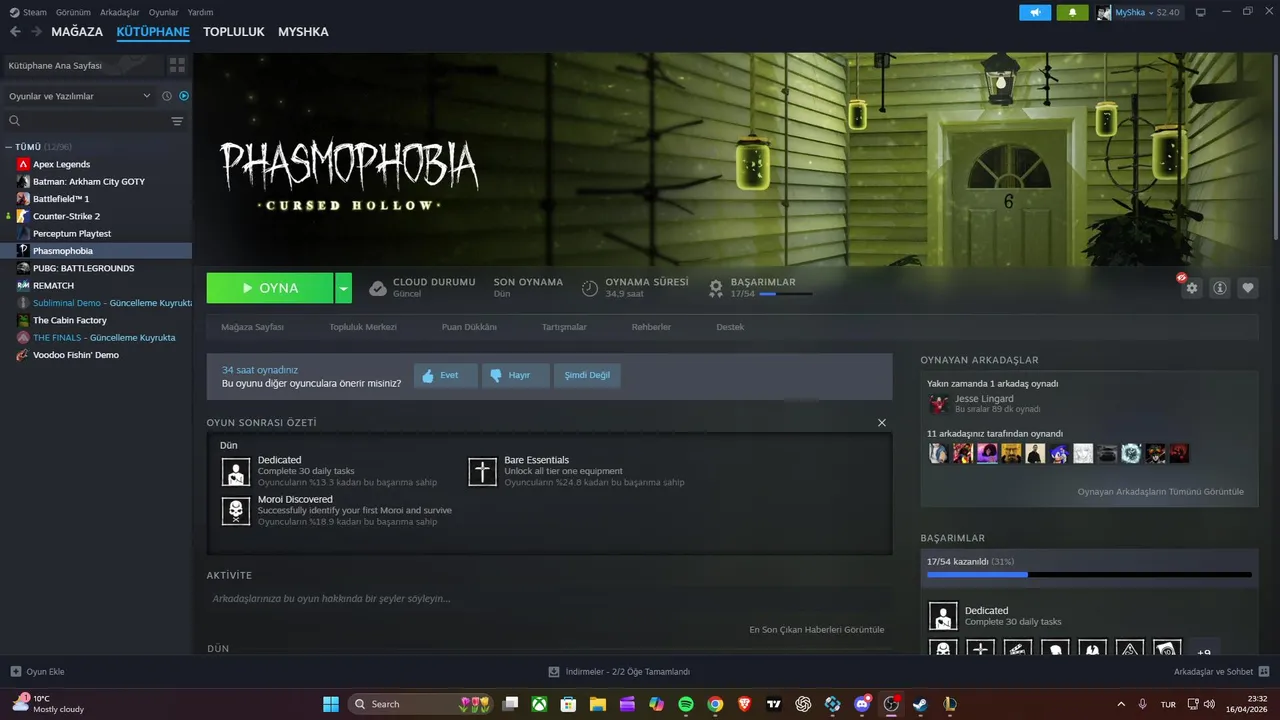The width and height of the screenshot is (1280, 720).
Task: Add Phasmophobia to favorites heart
Action: pos(1248,288)
